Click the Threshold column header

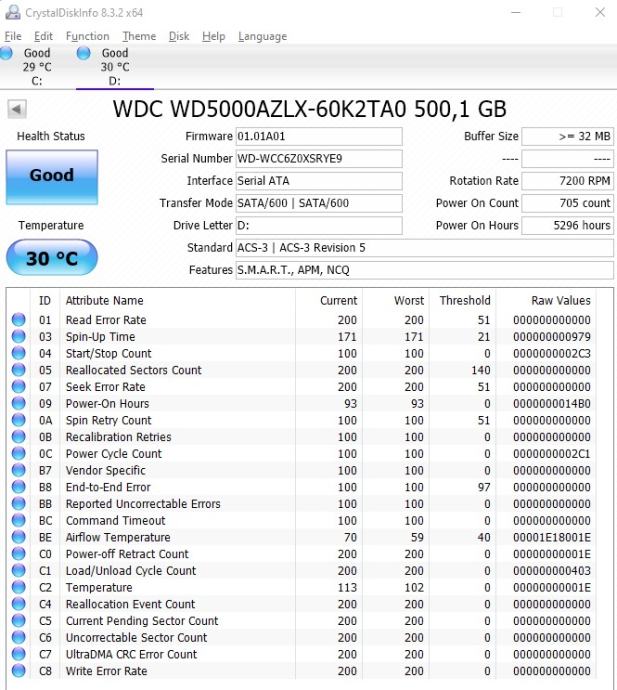coord(463,301)
